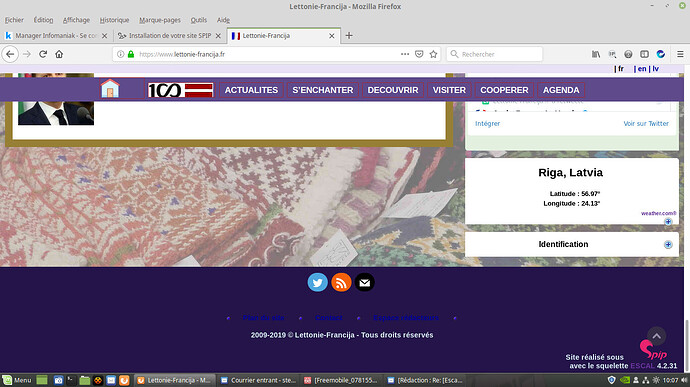Open the Rédaction taskbar window

point(425,380)
